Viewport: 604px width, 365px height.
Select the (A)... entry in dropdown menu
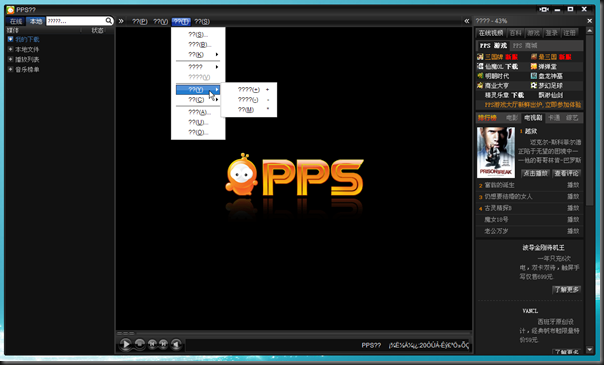[x=198, y=112]
